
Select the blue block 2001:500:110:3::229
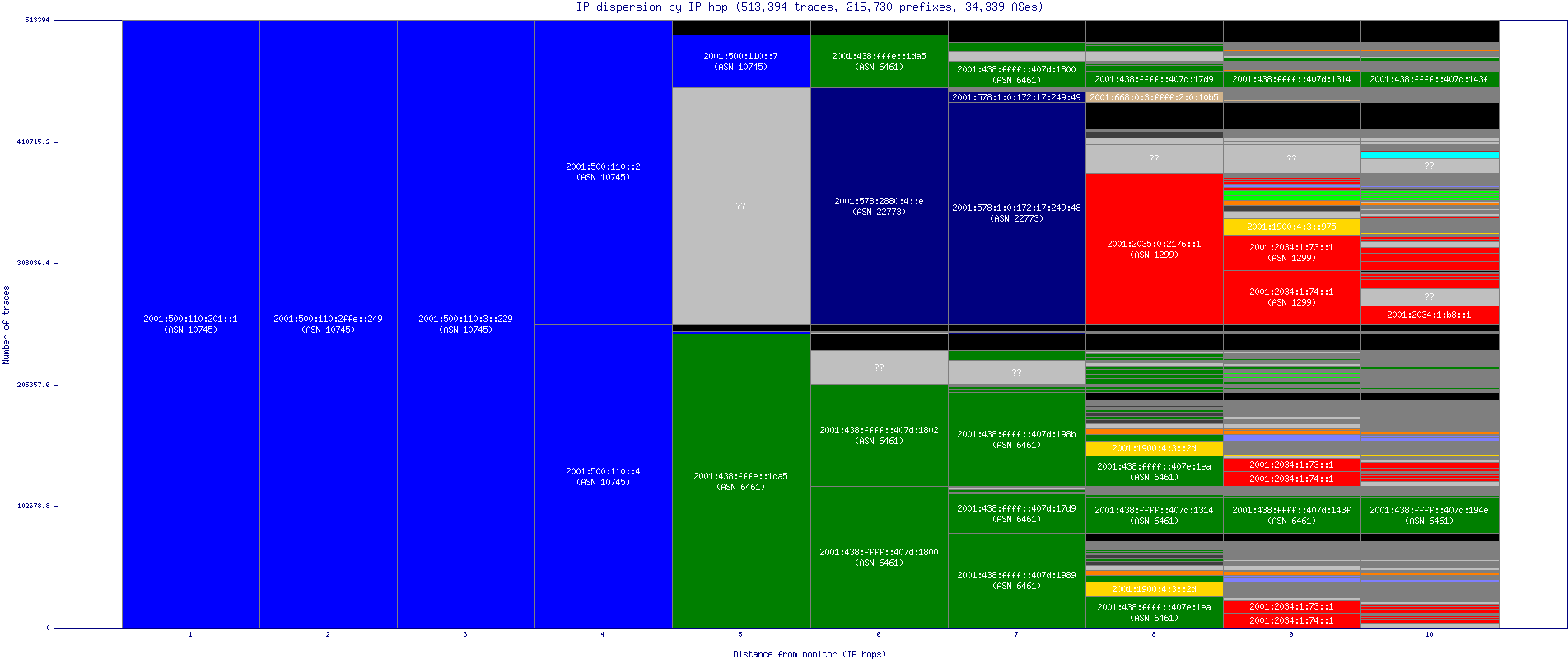(466, 324)
